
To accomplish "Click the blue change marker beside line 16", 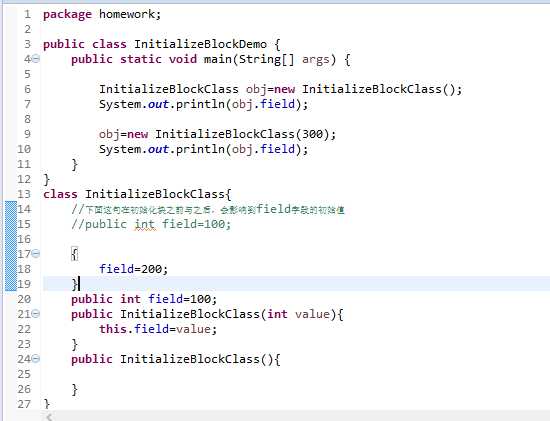I will [11, 239].
